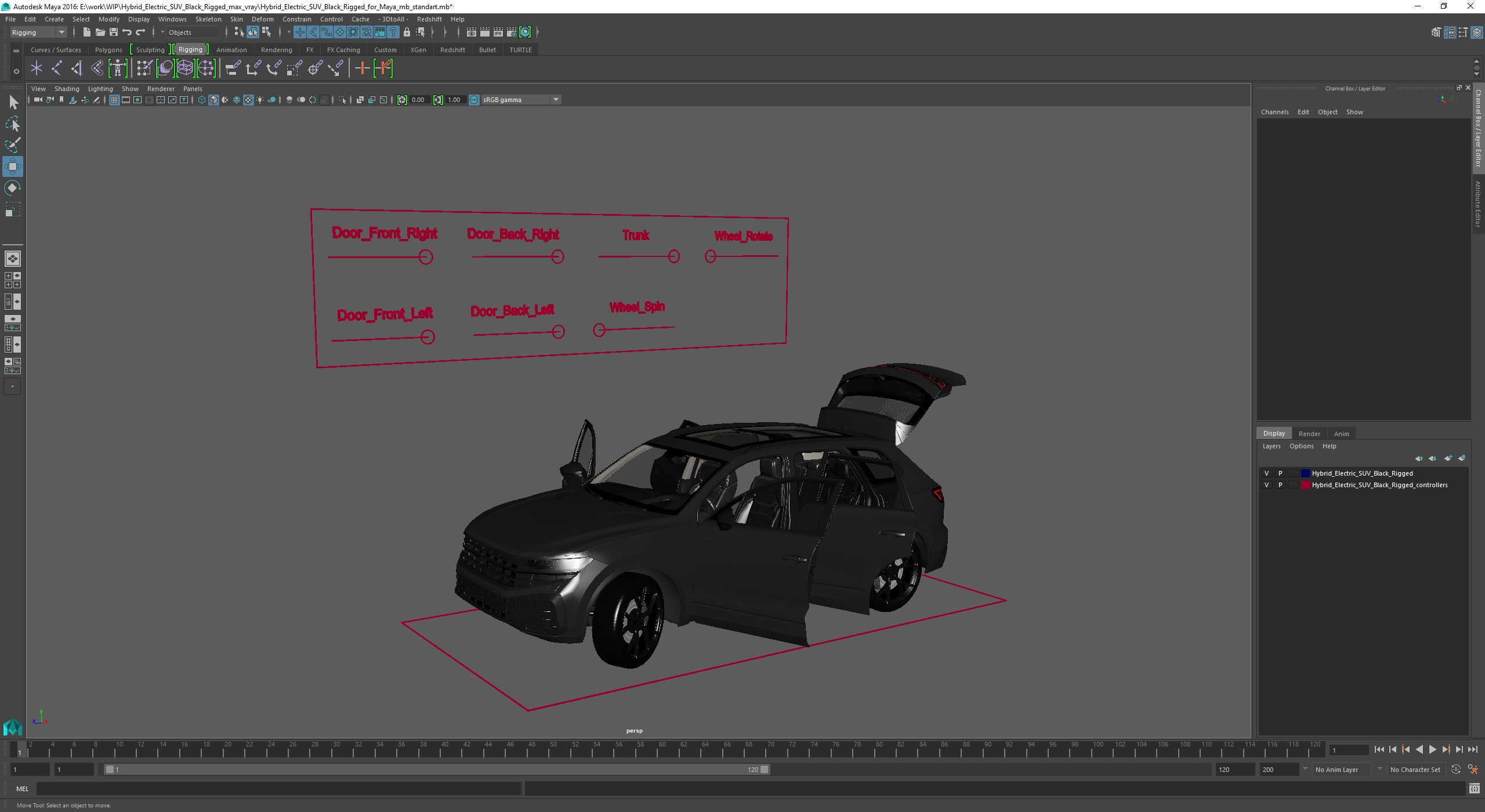Click the Lattice deformer shelf icon
Screen dimensions: 1485x812
pyautogui.click(x=185, y=68)
